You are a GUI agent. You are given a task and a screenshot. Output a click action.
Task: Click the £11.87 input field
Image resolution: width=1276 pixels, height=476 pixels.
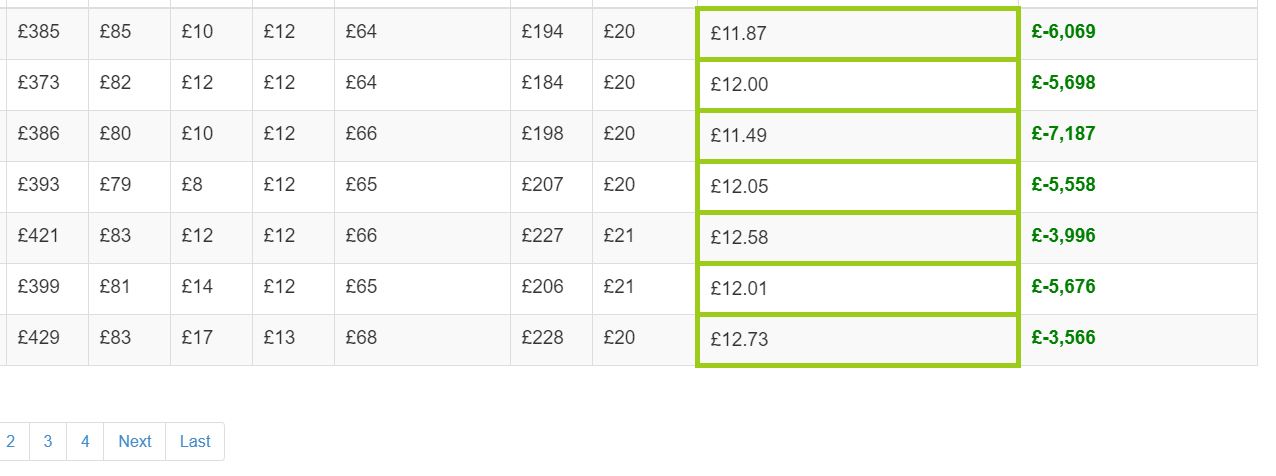[857, 34]
